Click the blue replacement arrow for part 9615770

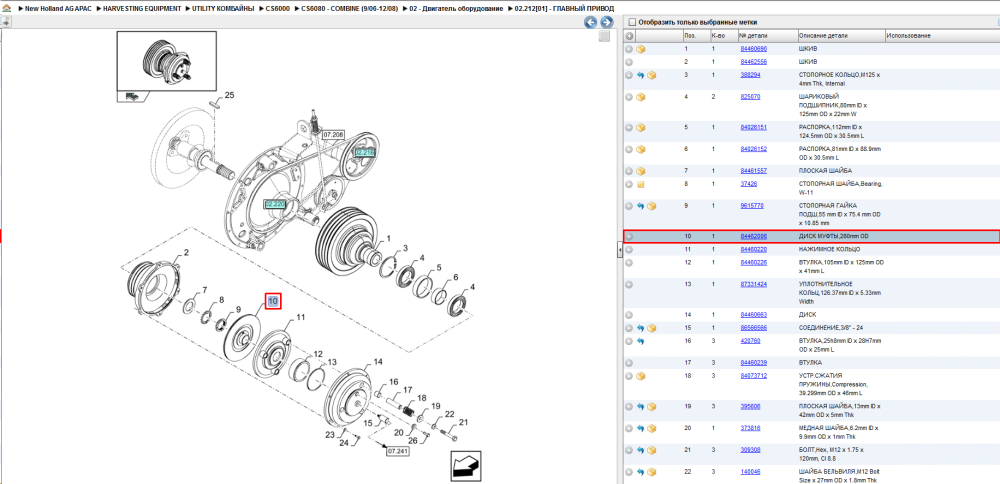pyautogui.click(x=641, y=206)
